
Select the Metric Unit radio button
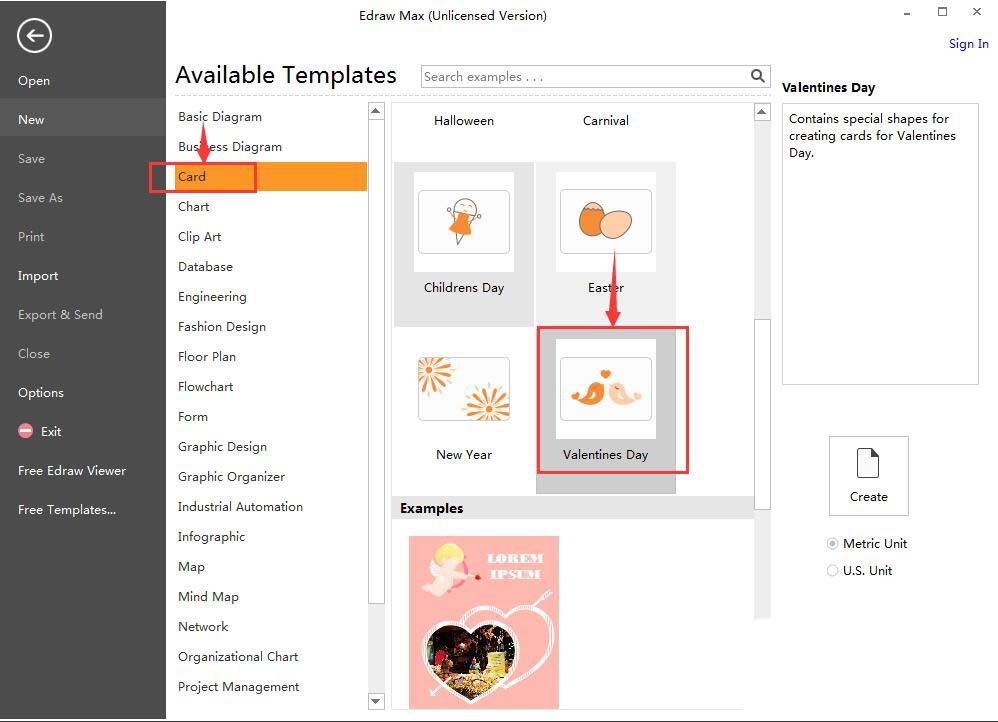point(833,544)
